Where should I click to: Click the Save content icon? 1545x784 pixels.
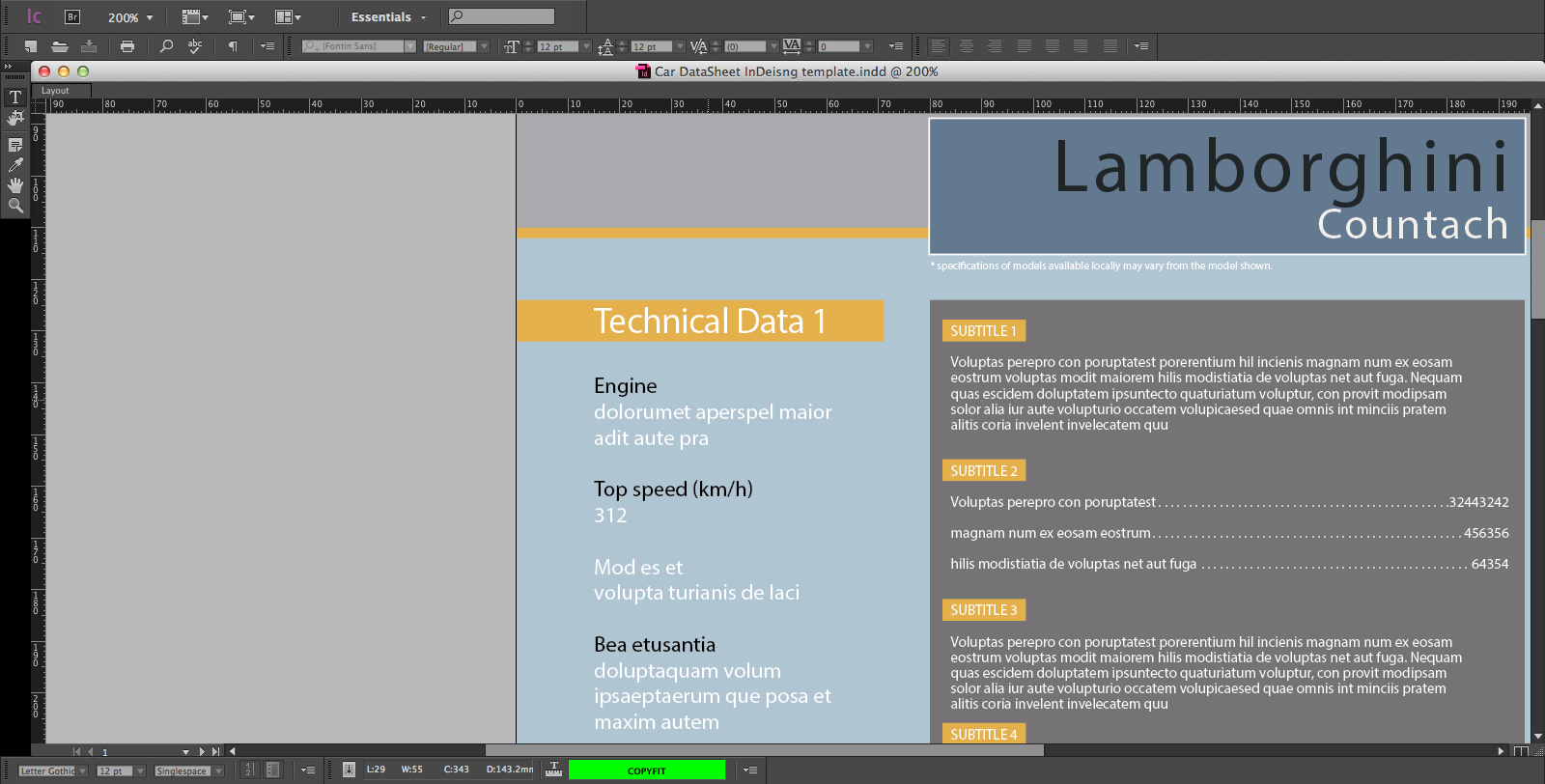(x=89, y=45)
